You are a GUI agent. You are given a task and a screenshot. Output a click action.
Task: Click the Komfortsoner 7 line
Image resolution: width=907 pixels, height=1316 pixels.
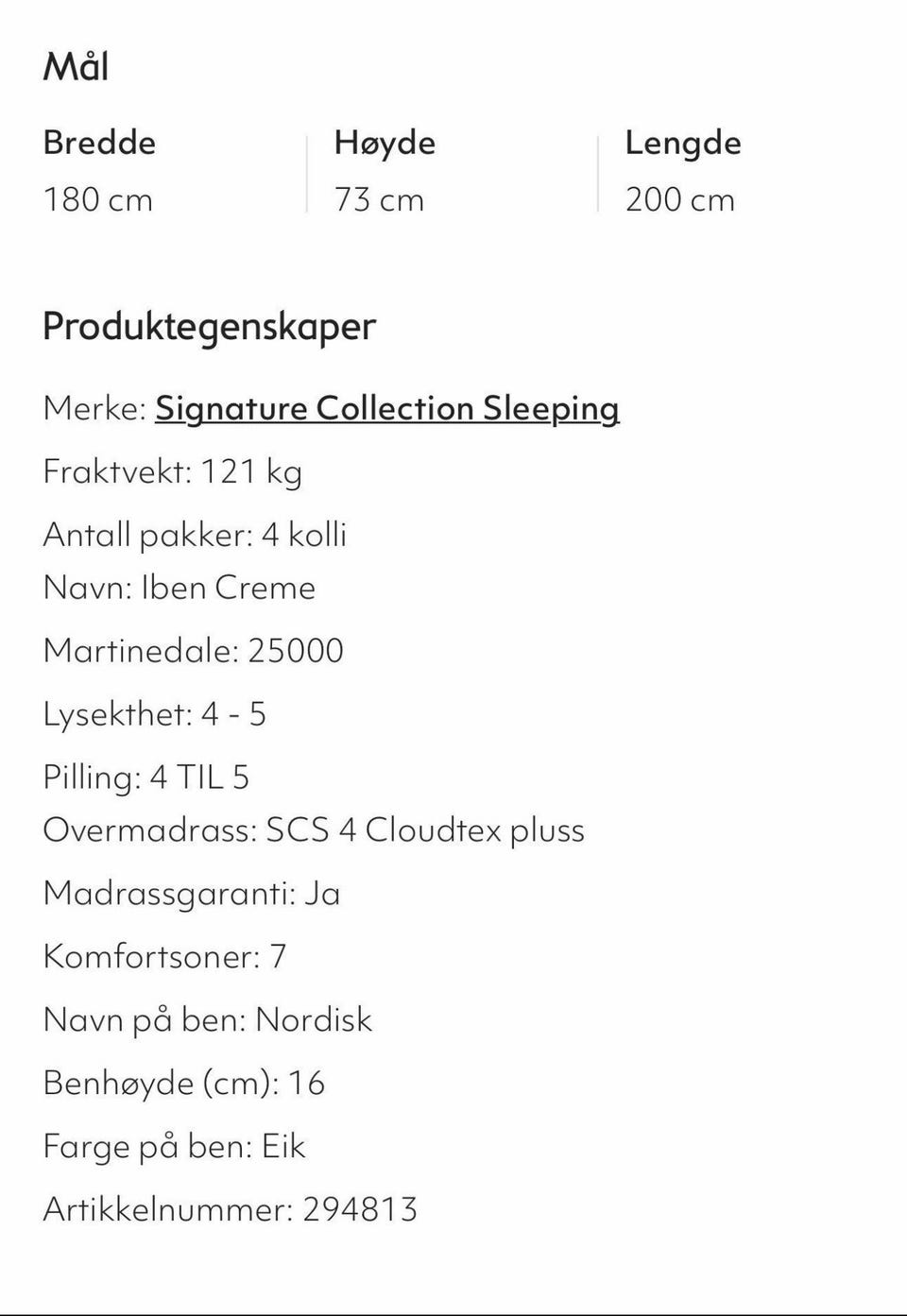(164, 957)
